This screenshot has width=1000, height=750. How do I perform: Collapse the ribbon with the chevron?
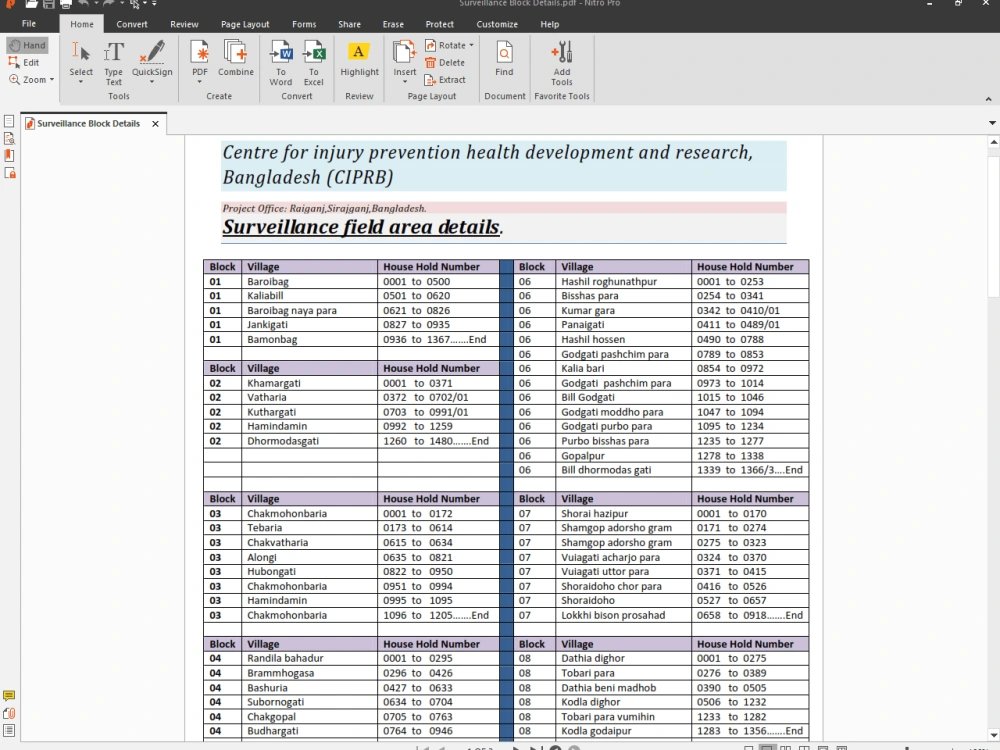989,99
